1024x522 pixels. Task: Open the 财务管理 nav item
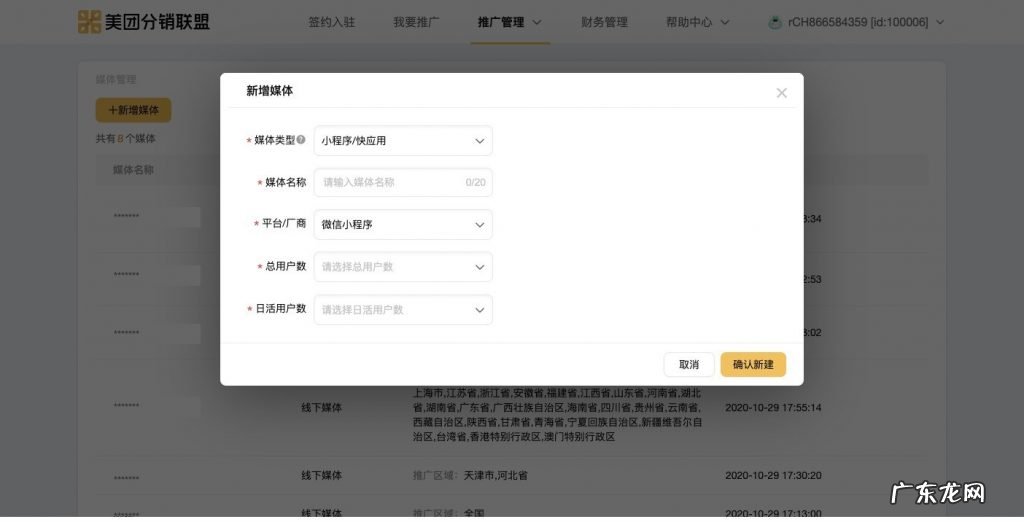[x=604, y=22]
